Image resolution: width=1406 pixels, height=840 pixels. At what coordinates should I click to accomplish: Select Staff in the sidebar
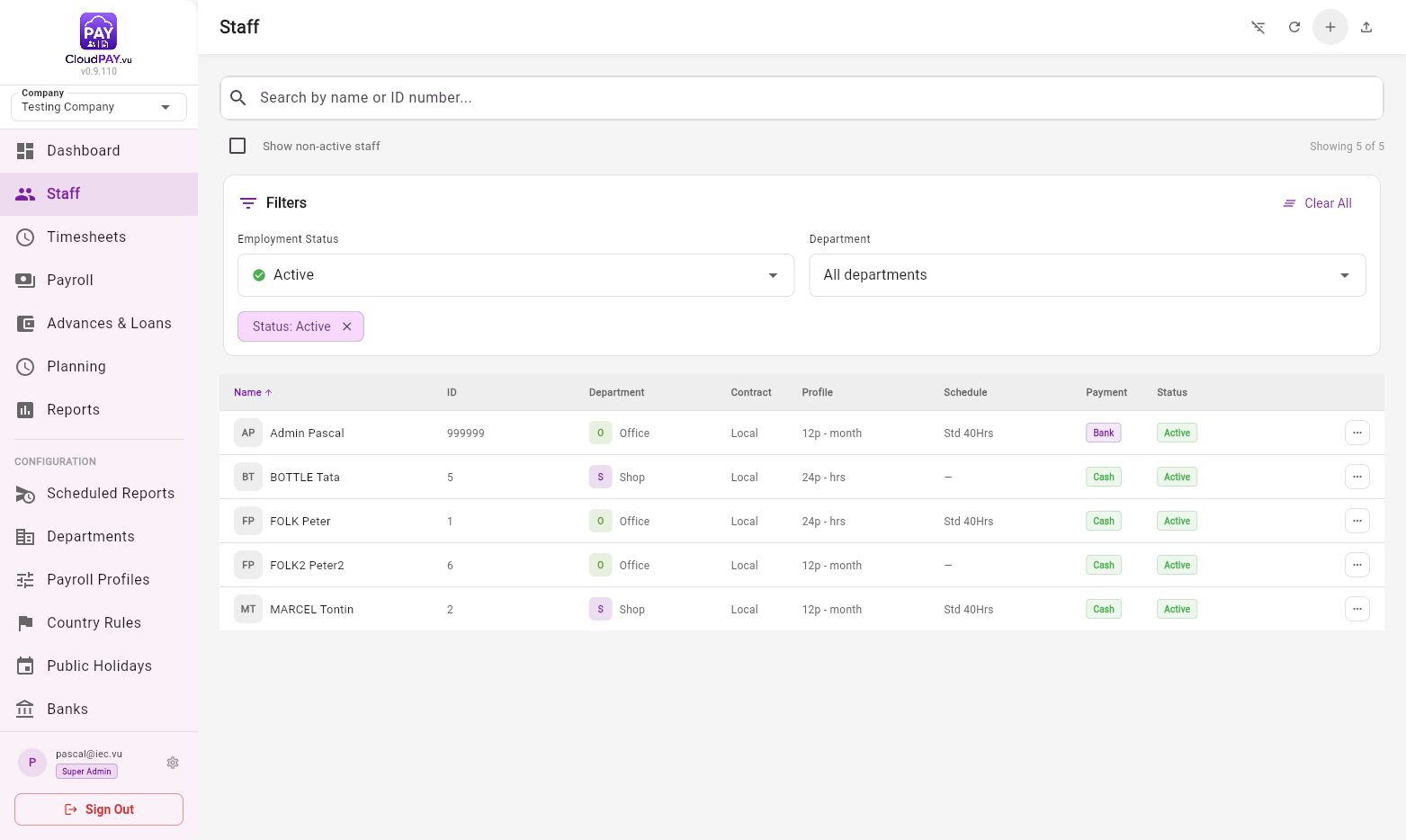pyautogui.click(x=99, y=193)
